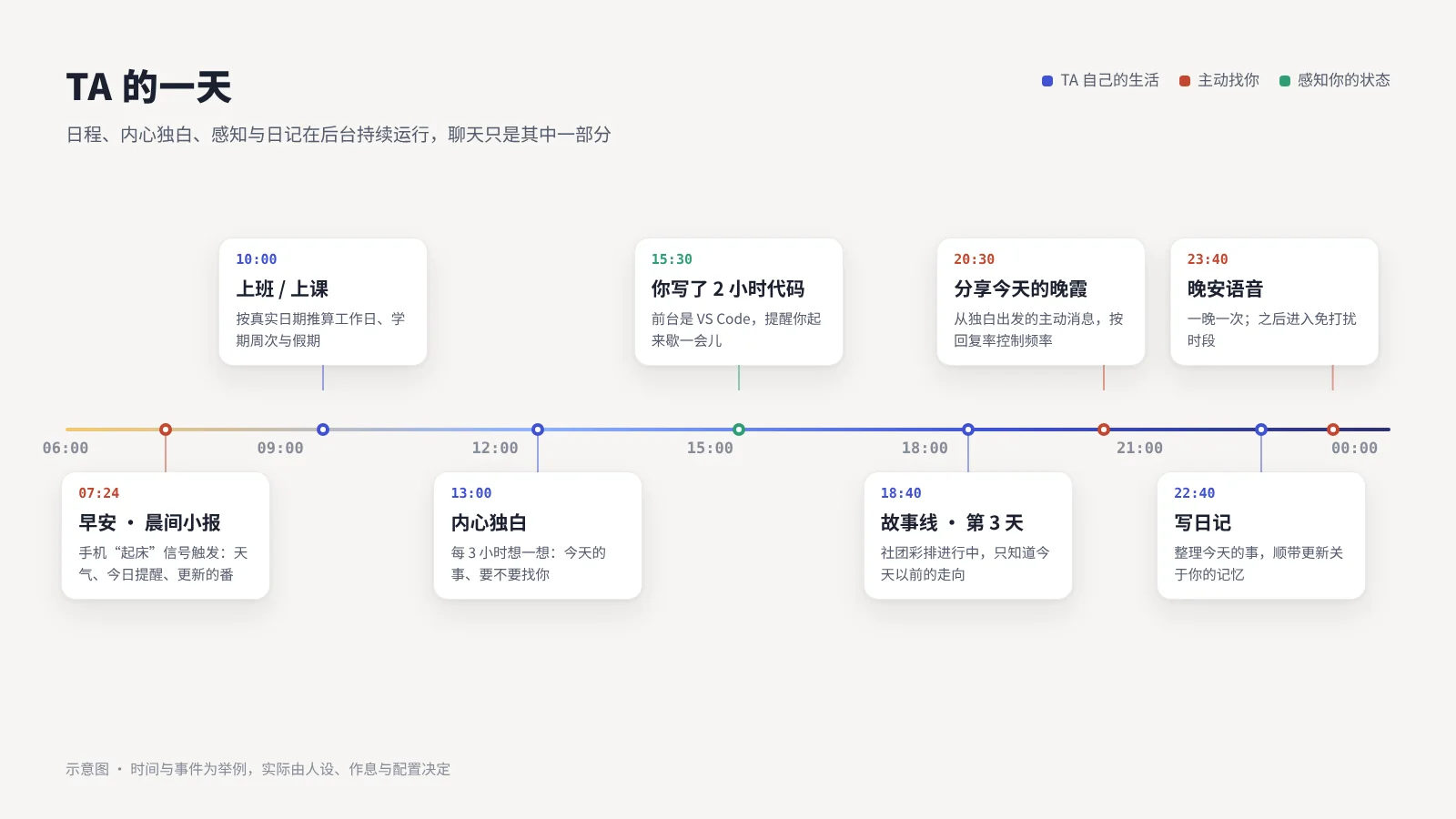The image size is (1456, 819).
Task: Click the TA 自己的生活 legend label
Action: 1110,80
